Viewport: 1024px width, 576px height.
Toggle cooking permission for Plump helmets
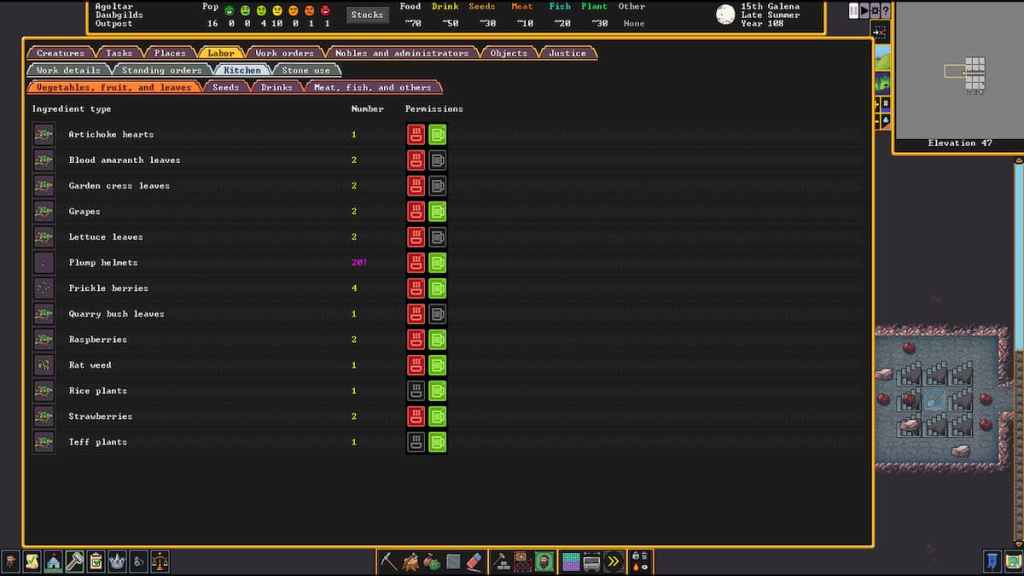click(x=415, y=262)
